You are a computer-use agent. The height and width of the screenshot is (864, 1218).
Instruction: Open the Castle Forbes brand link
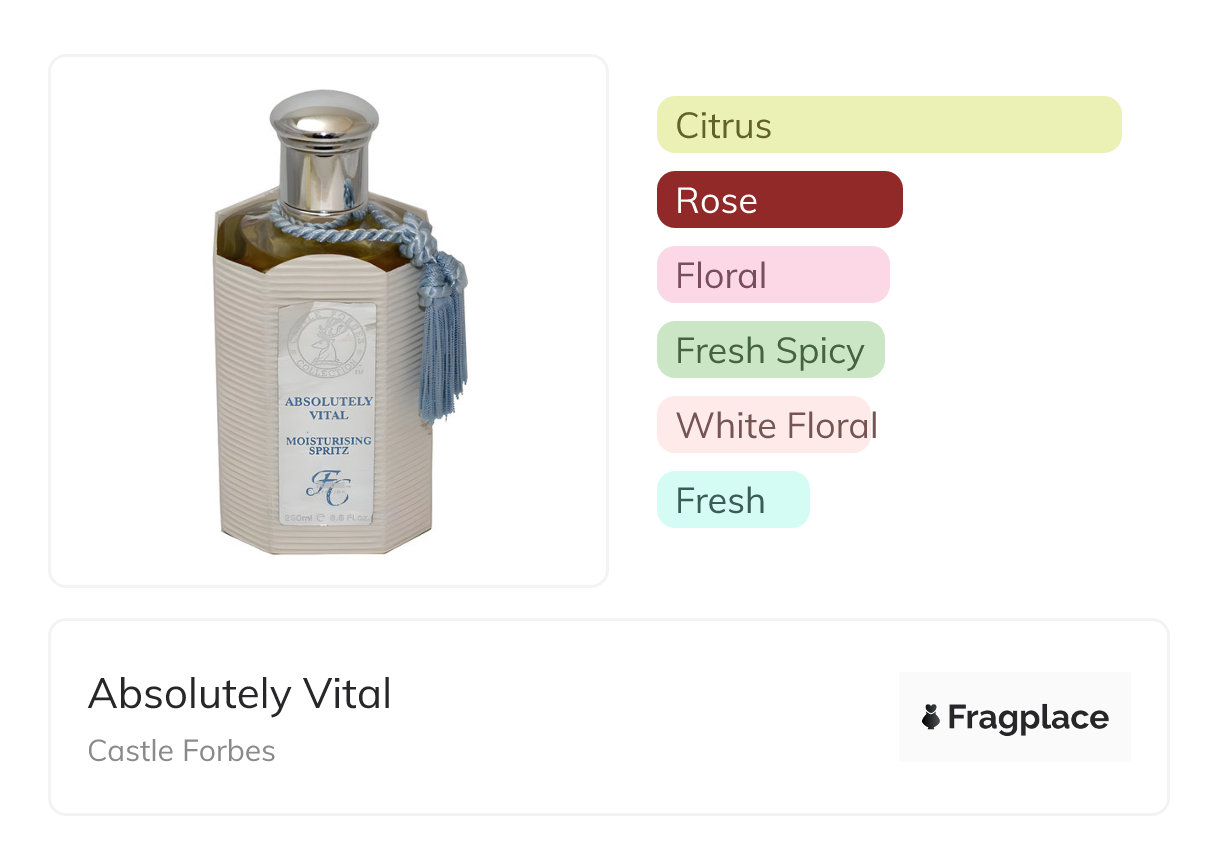181,750
